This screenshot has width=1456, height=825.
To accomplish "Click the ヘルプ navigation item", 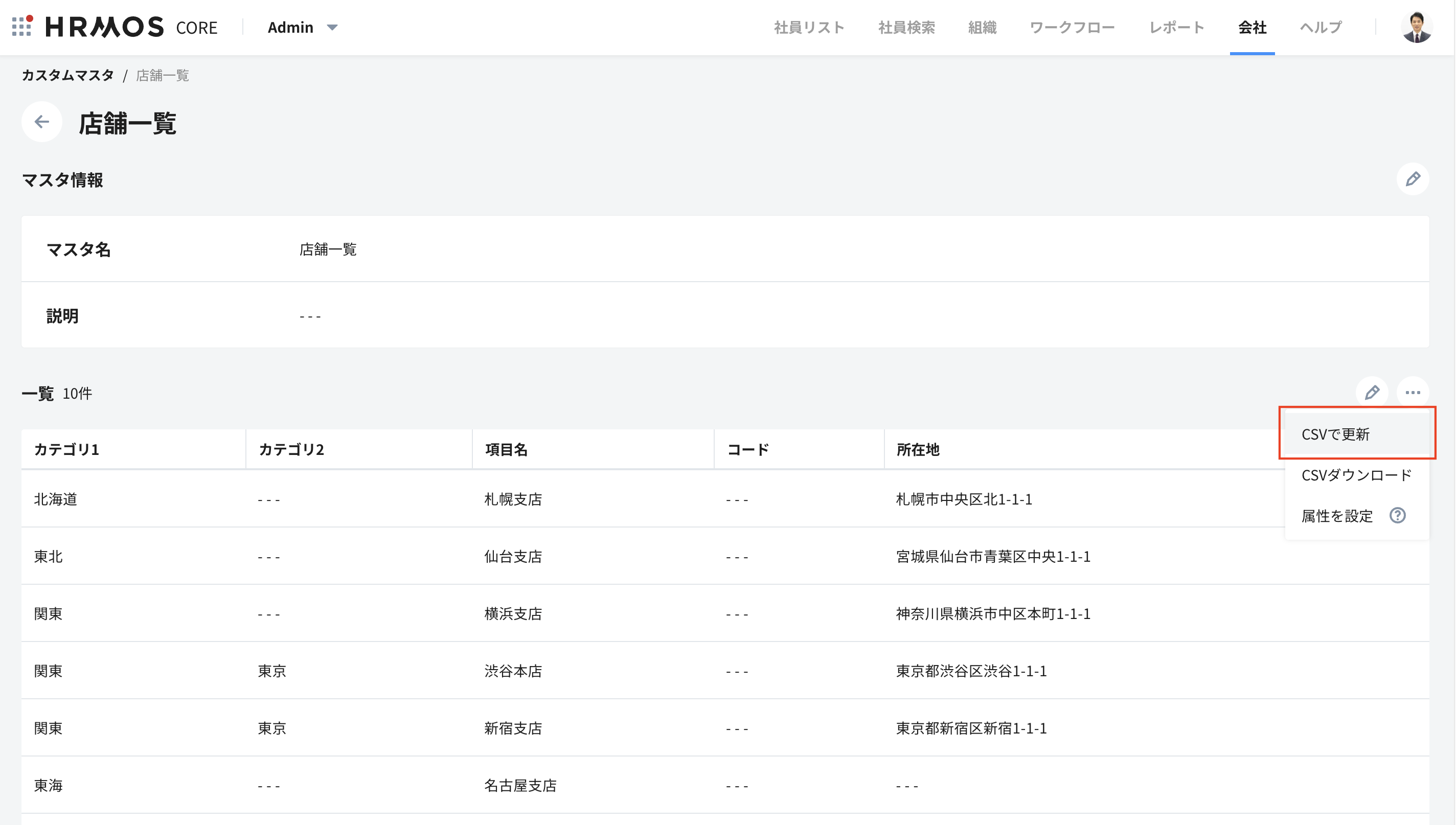I will pyautogui.click(x=1321, y=27).
